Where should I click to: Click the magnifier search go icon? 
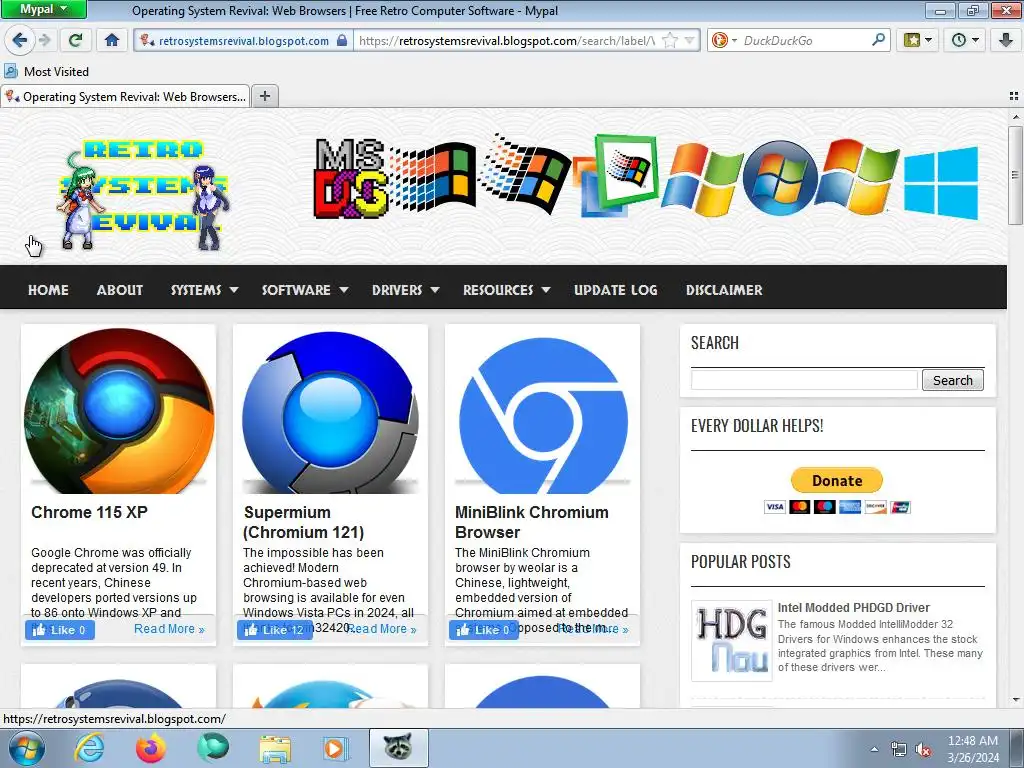pos(878,40)
